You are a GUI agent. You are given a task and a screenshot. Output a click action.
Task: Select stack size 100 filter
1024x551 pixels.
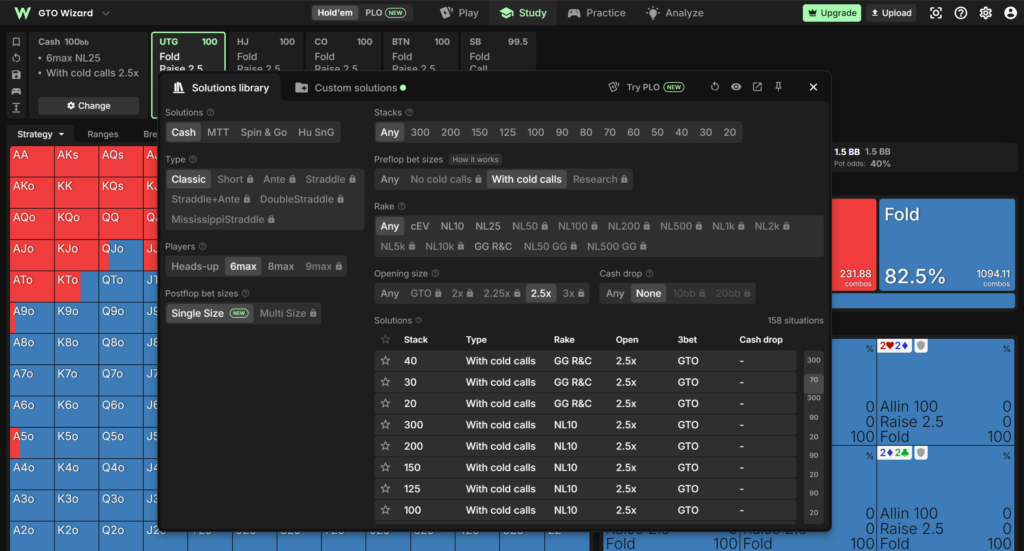(536, 133)
